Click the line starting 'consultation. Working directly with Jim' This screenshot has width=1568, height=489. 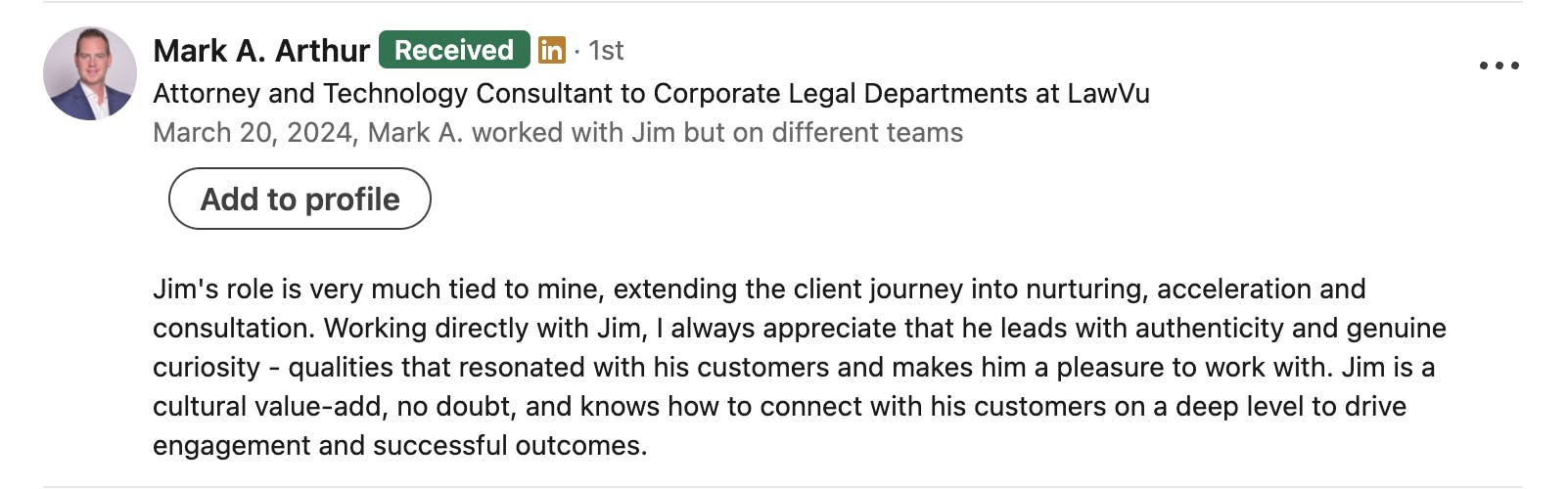pyautogui.click(x=800, y=329)
